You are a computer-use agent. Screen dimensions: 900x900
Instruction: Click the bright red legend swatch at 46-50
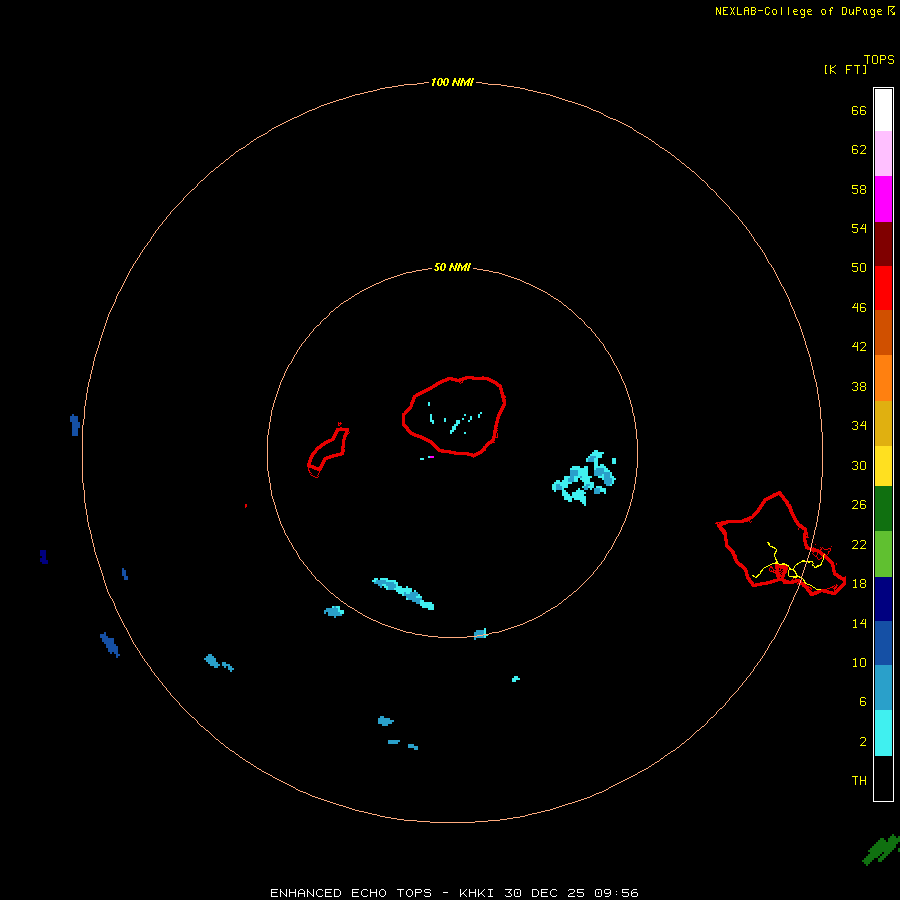[883, 288]
